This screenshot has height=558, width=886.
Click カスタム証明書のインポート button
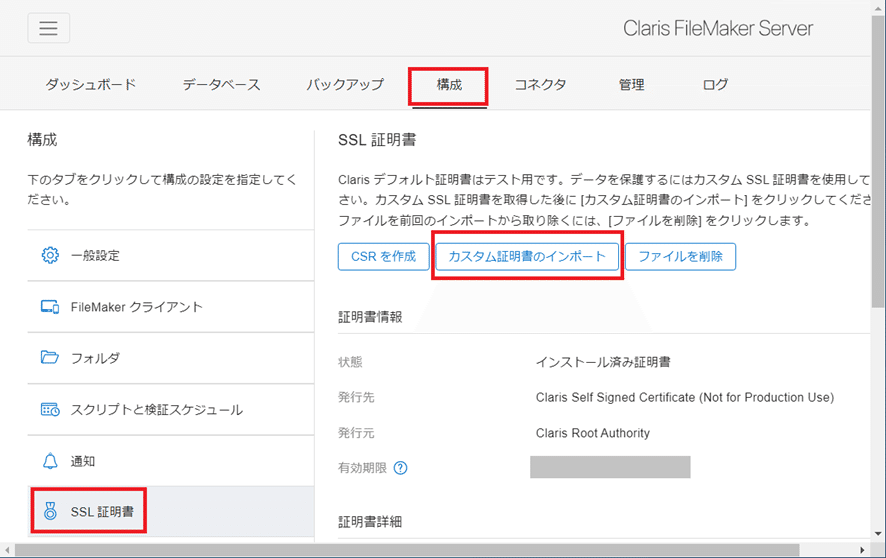pos(527,256)
